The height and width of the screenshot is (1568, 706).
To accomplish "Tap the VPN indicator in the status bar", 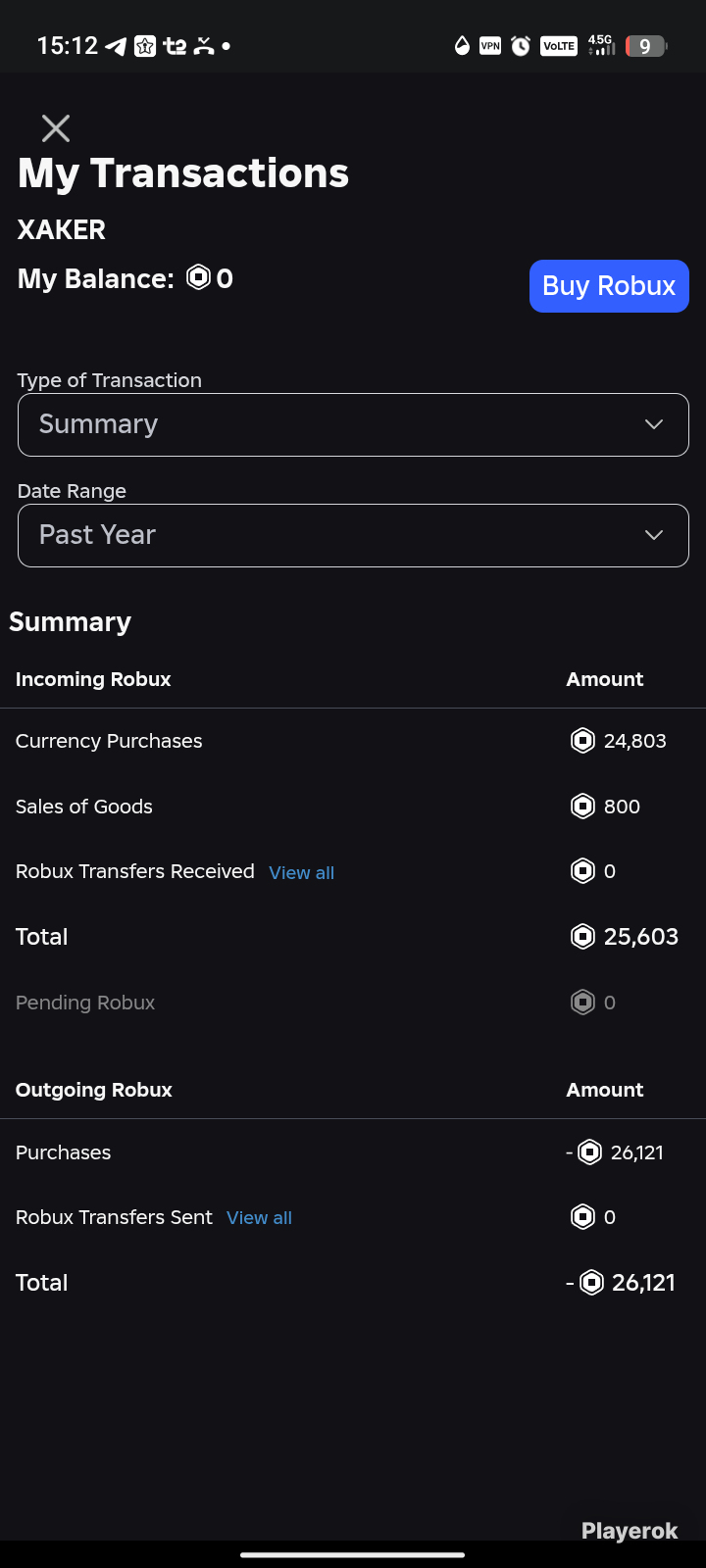I will 490,46.
